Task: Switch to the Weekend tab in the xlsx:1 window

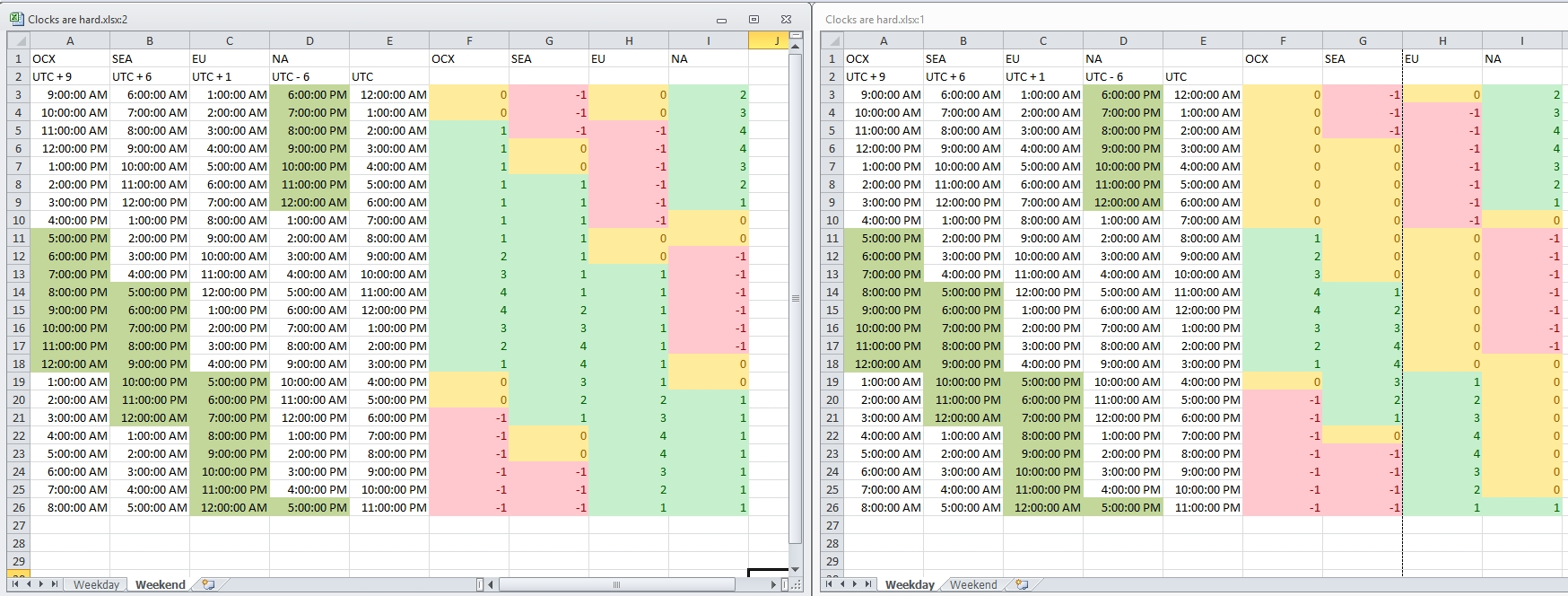Action: (973, 584)
